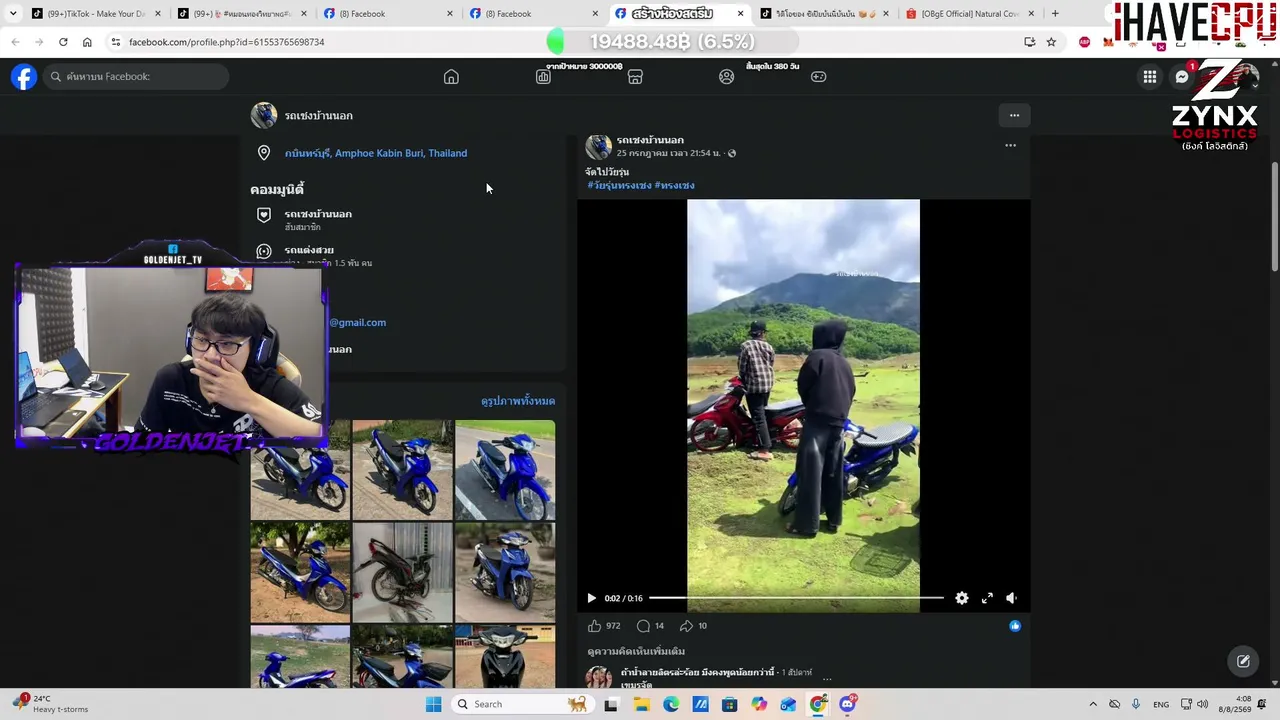The width and height of the screenshot is (1280, 720).
Task: Close the active Facebook browser tab
Action: (740, 14)
